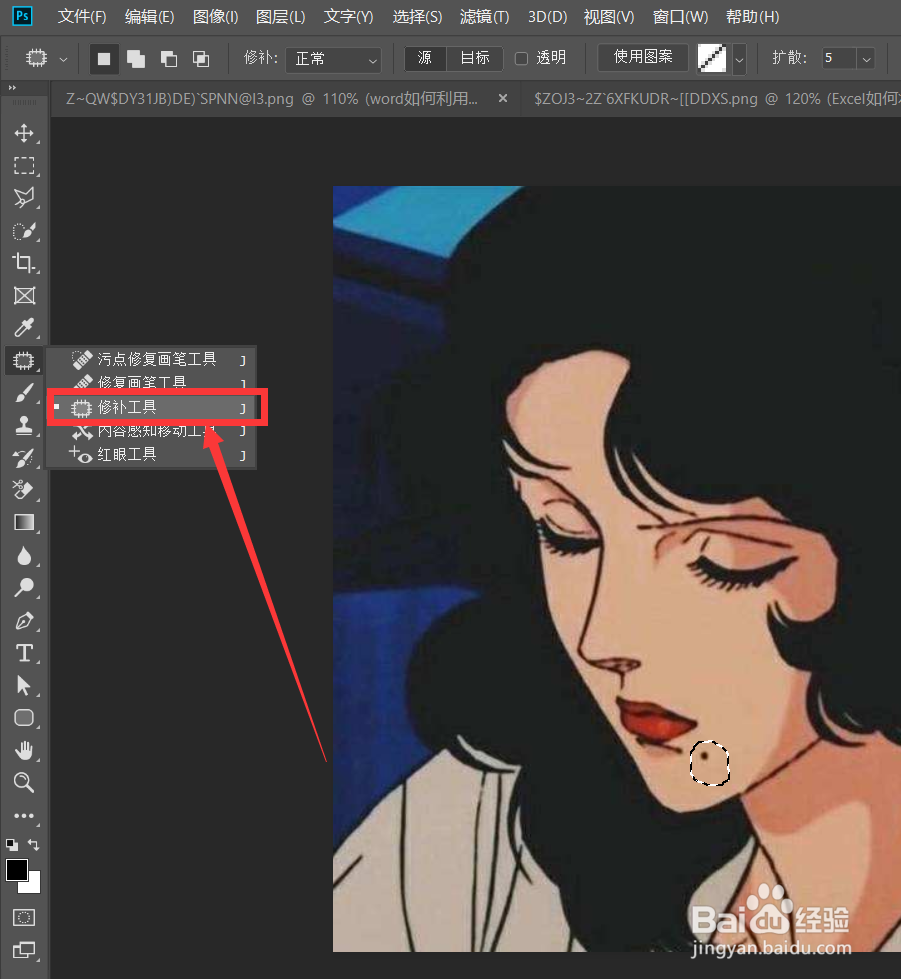901x979 pixels.
Task: Open the pattern picker dropdown
Action: point(737,58)
